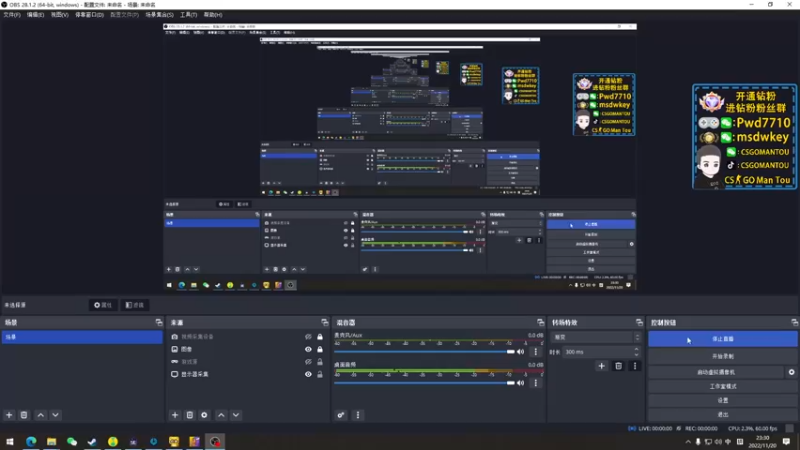Hide the 图像 image source (eye icon)
This screenshot has width=800, height=450.
(x=308, y=349)
